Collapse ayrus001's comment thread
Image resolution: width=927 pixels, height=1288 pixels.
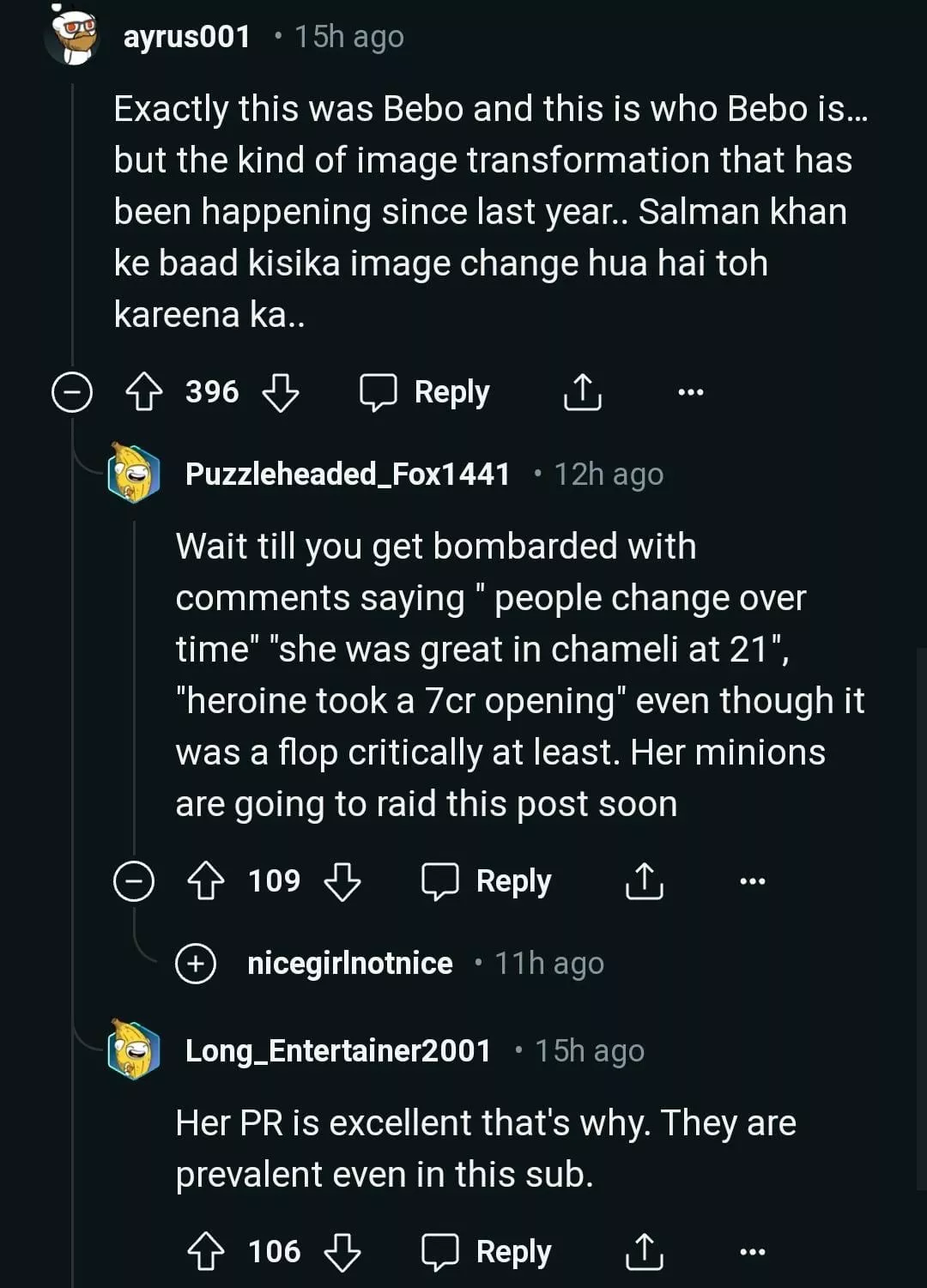[x=72, y=393]
